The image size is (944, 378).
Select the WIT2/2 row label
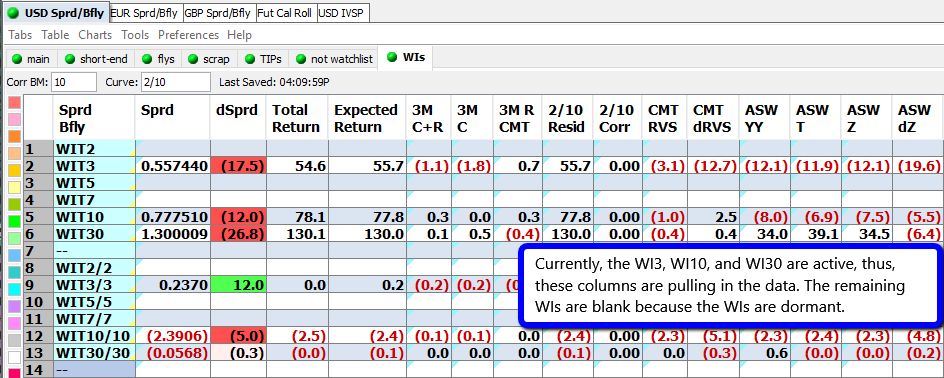[x=95, y=268]
